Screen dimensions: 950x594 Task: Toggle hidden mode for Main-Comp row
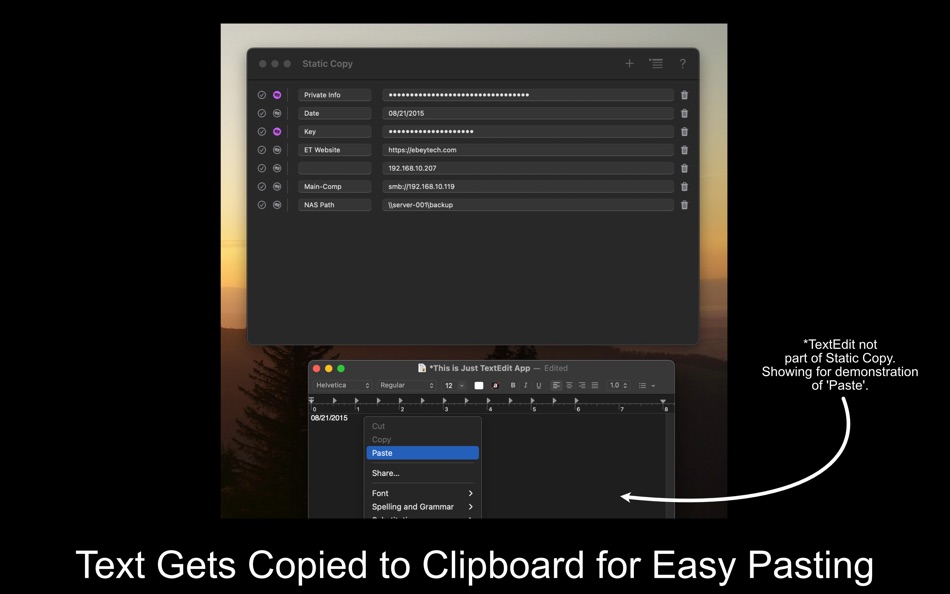tap(277, 187)
